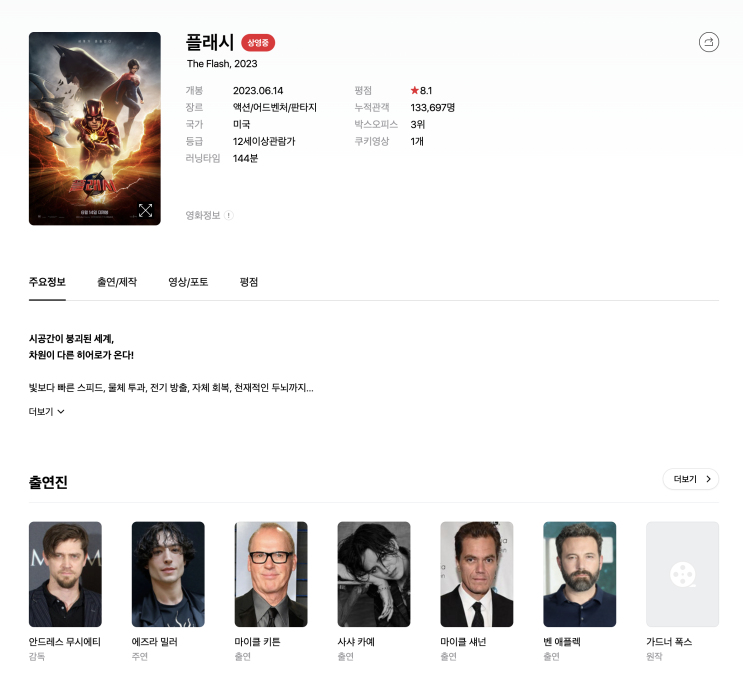This screenshot has height=688, width=743.
Task: Open 벤 애플렉 cast photo
Action: point(580,574)
